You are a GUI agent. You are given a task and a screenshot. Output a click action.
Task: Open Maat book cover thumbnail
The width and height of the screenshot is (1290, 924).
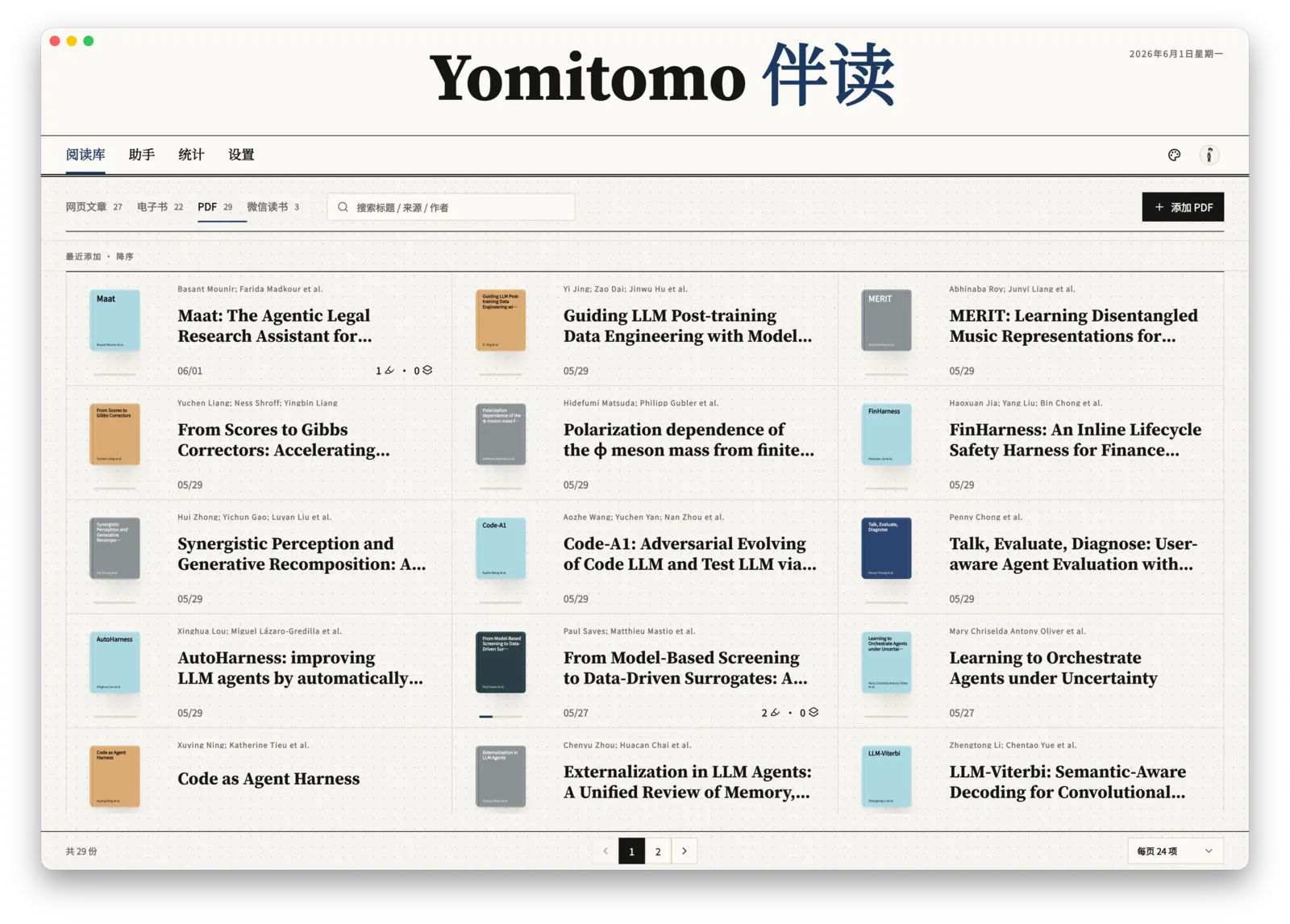[114, 320]
